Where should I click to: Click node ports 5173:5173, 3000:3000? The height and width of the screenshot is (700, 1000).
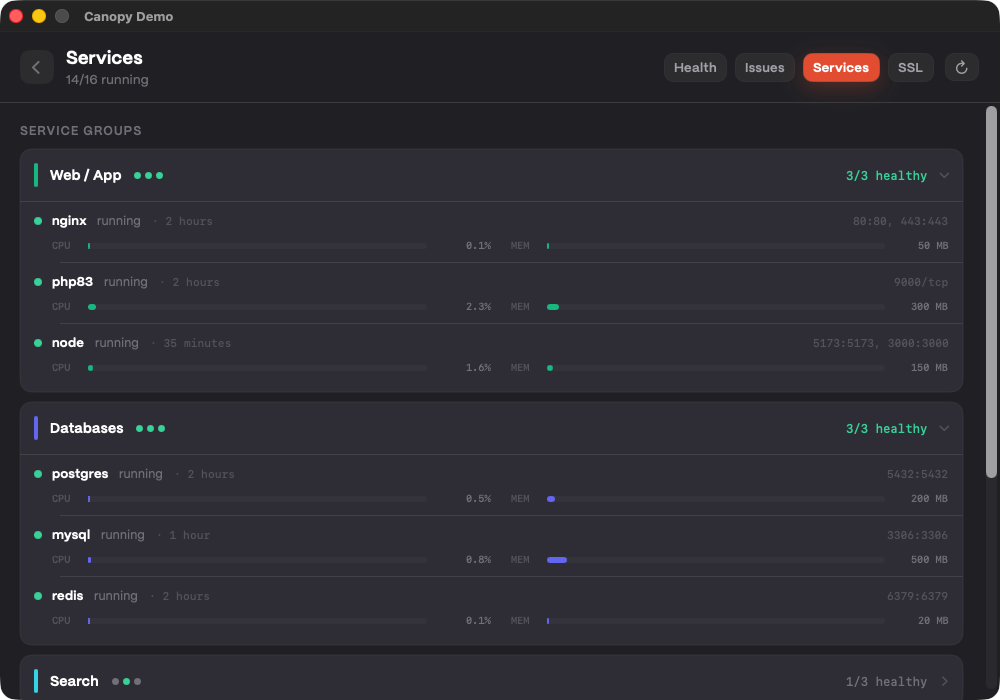tap(880, 343)
